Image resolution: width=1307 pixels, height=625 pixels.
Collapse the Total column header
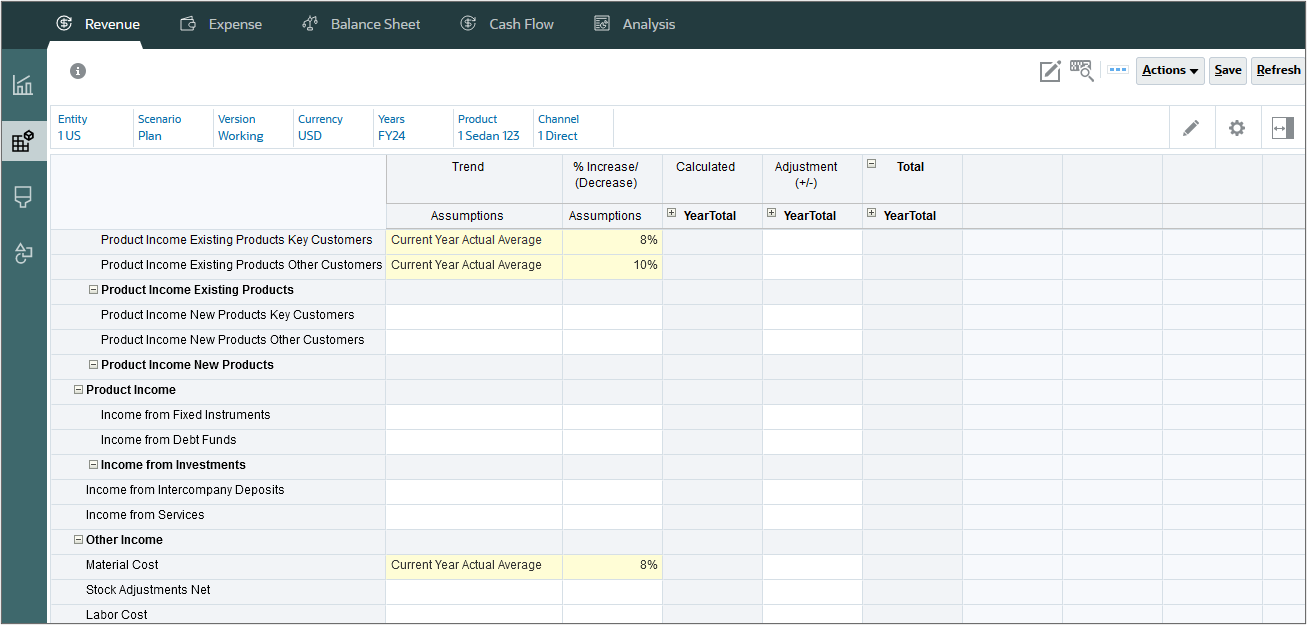[x=871, y=165]
